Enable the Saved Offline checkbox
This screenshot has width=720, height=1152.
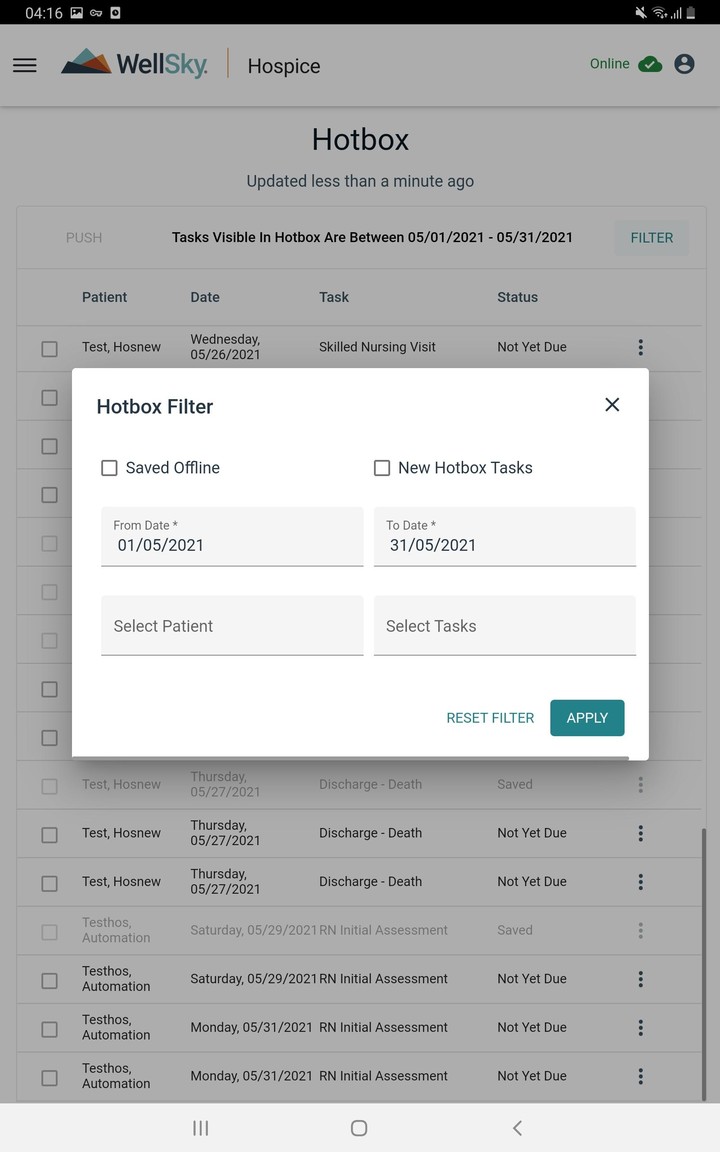pyautogui.click(x=110, y=468)
